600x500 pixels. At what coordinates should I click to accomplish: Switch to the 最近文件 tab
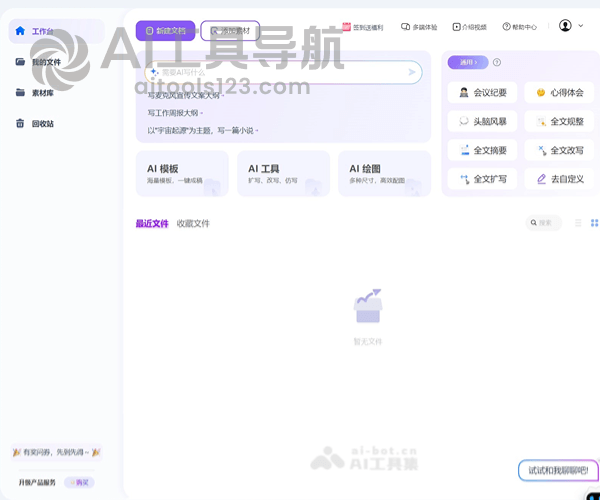[152, 223]
